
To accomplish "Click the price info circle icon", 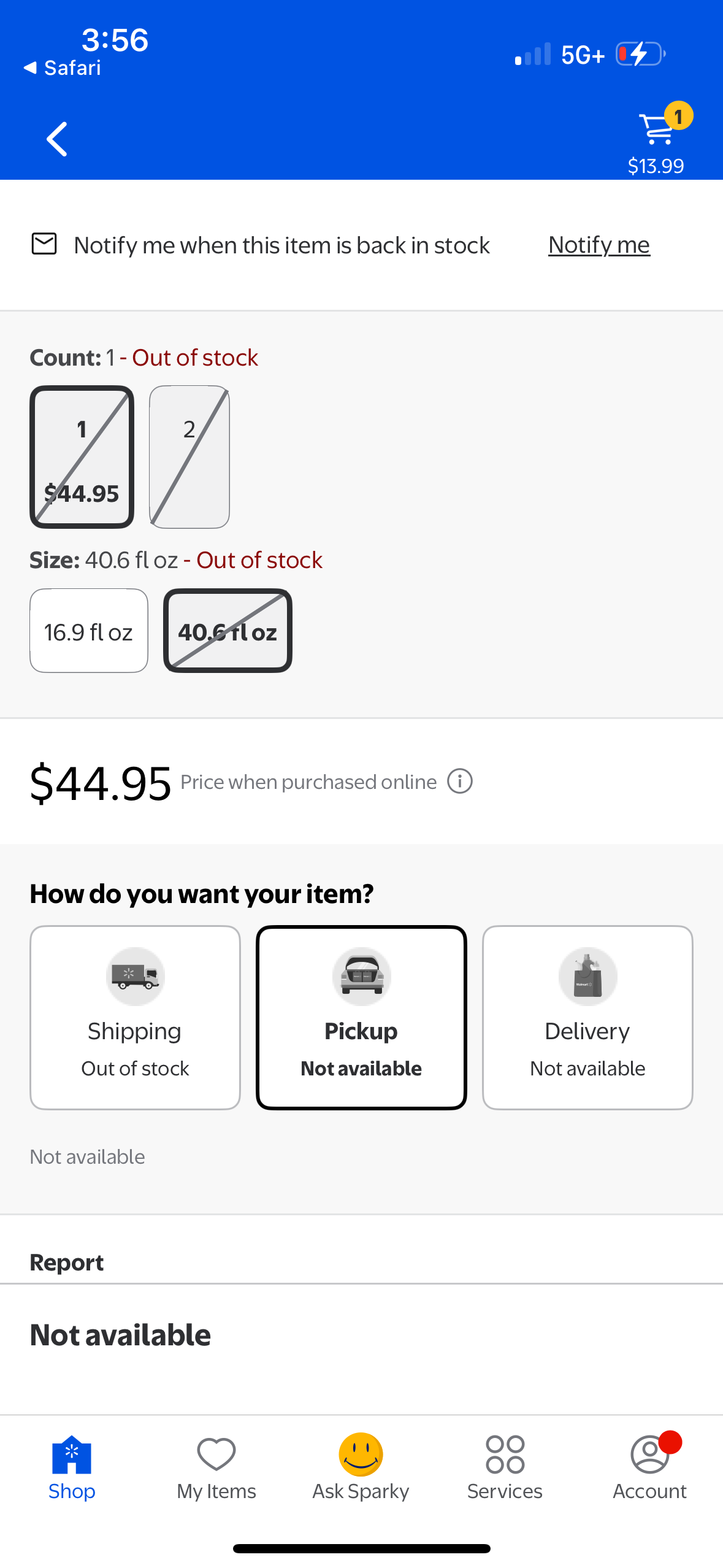I will [459, 782].
